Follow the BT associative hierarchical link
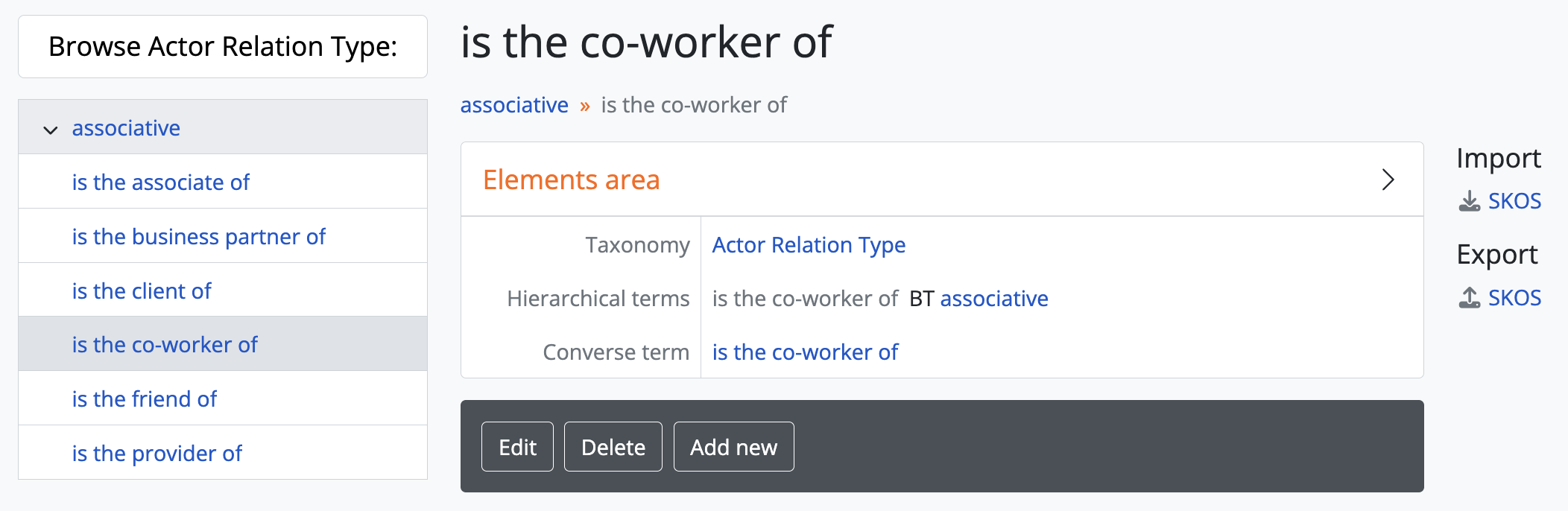This screenshot has width=1568, height=511. (x=994, y=299)
